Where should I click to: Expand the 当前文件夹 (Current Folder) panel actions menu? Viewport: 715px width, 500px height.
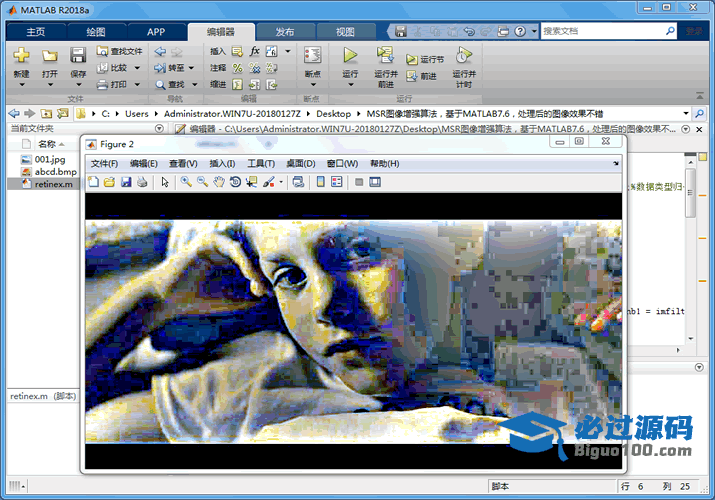click(159, 129)
